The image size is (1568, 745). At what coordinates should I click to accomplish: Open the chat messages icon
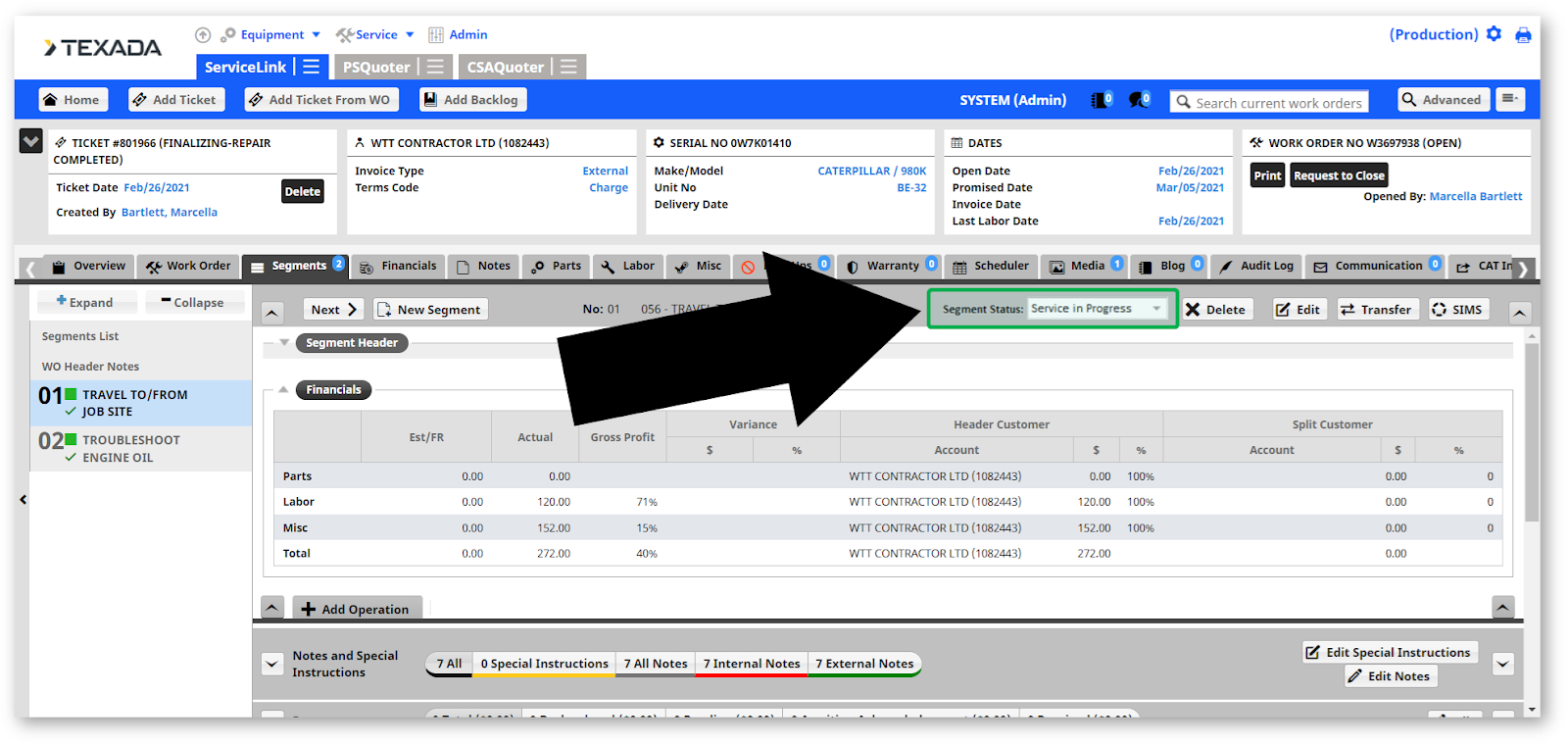pyautogui.click(x=1139, y=100)
